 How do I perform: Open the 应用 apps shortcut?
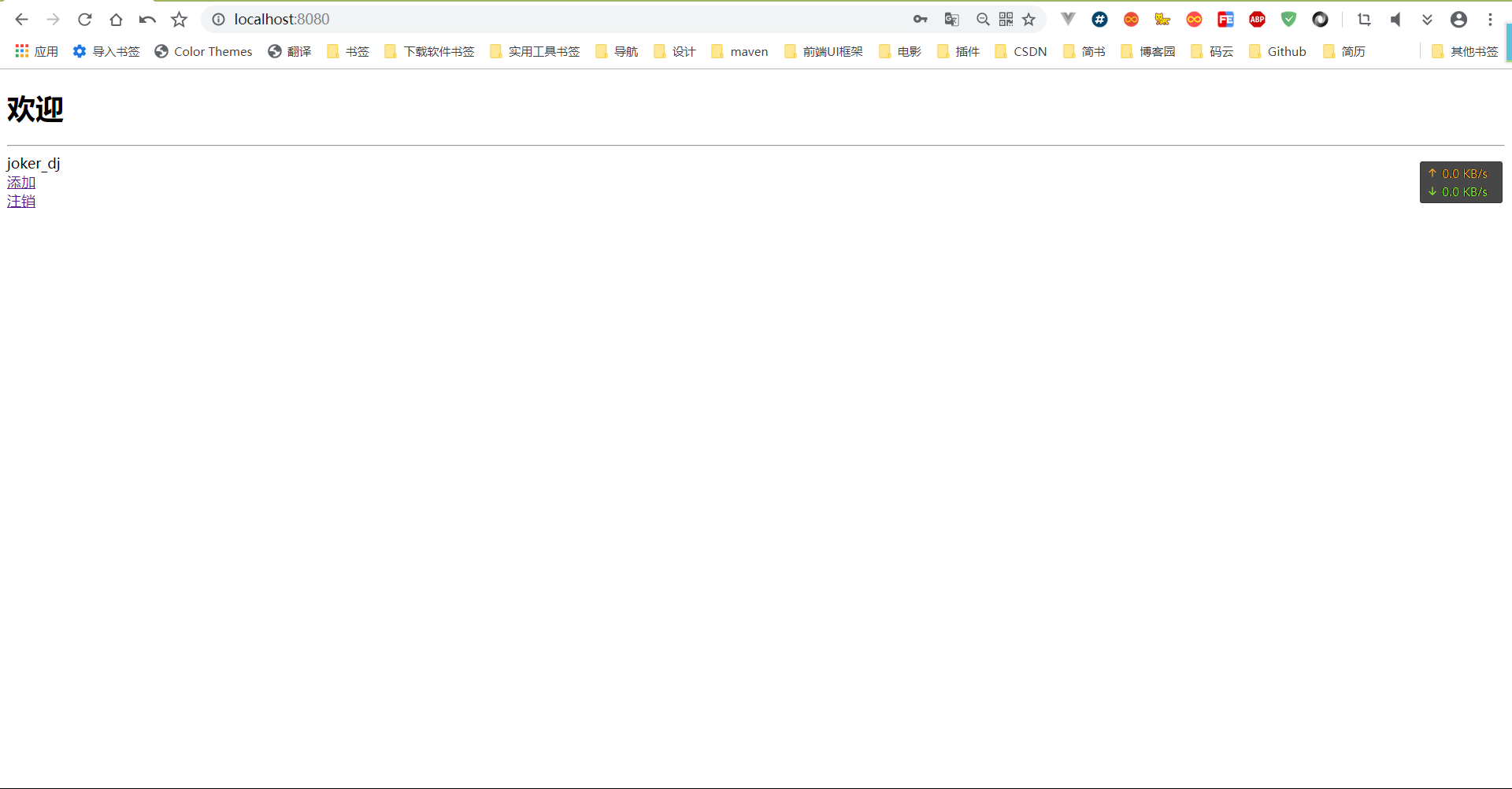[36, 51]
